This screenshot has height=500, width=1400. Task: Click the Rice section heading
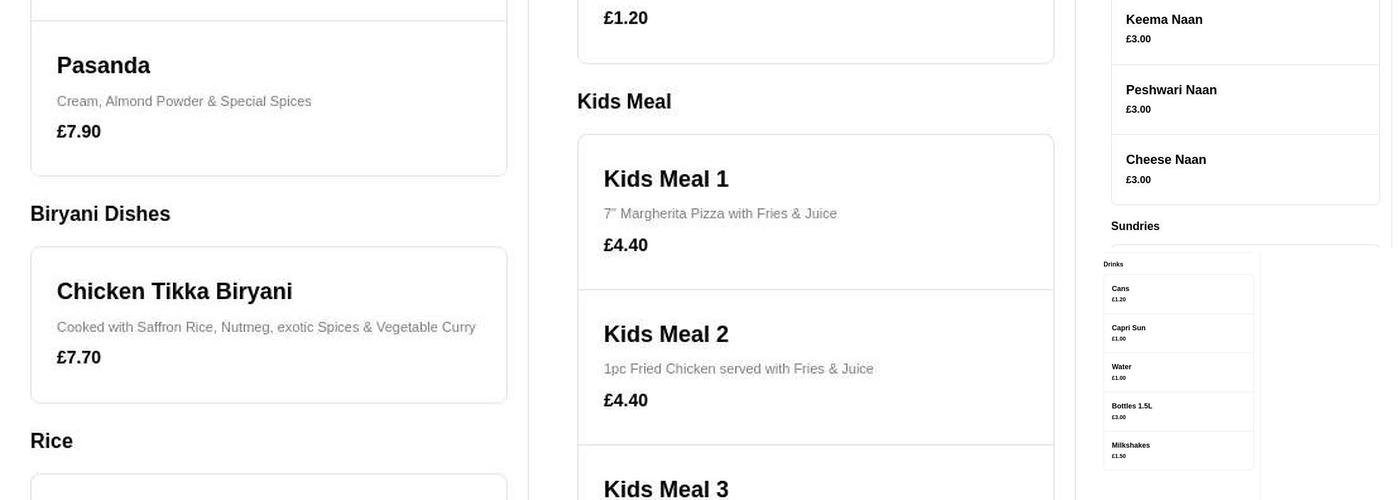click(51, 441)
